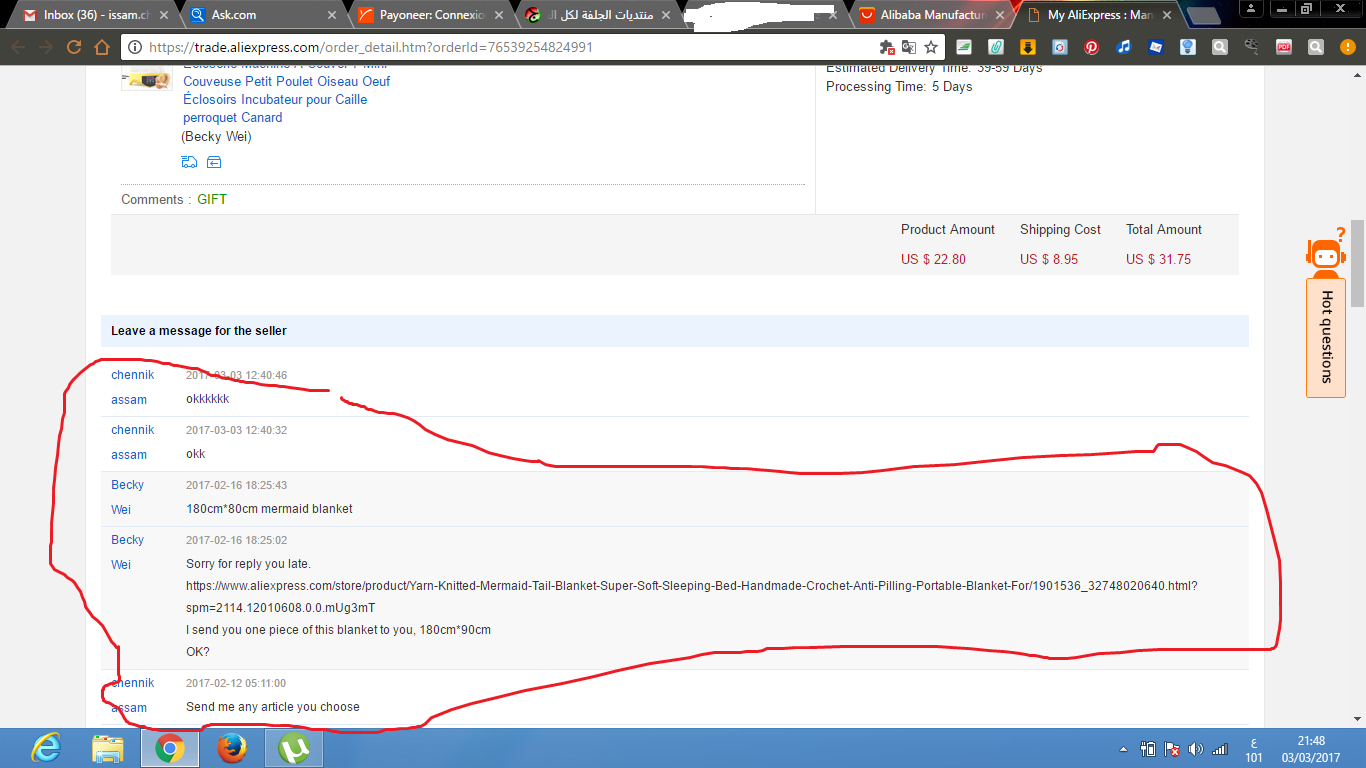The height and width of the screenshot is (768, 1366).
Task: Open the language indicator in the tray
Action: (1254, 749)
